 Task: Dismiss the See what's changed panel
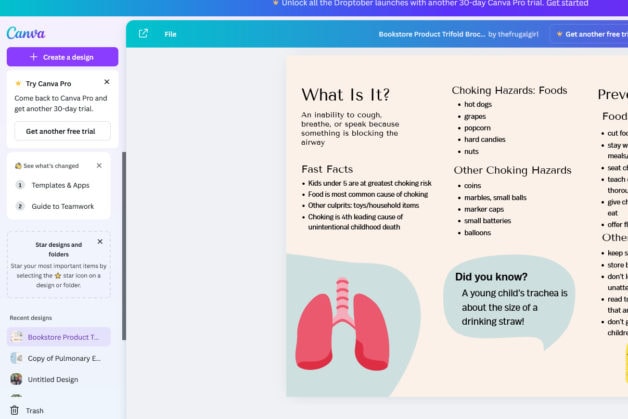point(99,165)
